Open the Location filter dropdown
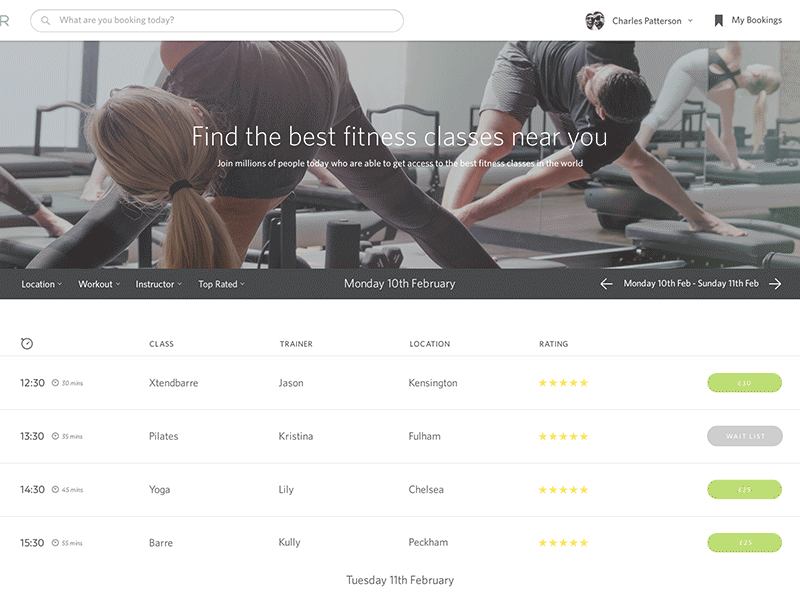Image resolution: width=800 pixels, height=600 pixels. pos(41,284)
